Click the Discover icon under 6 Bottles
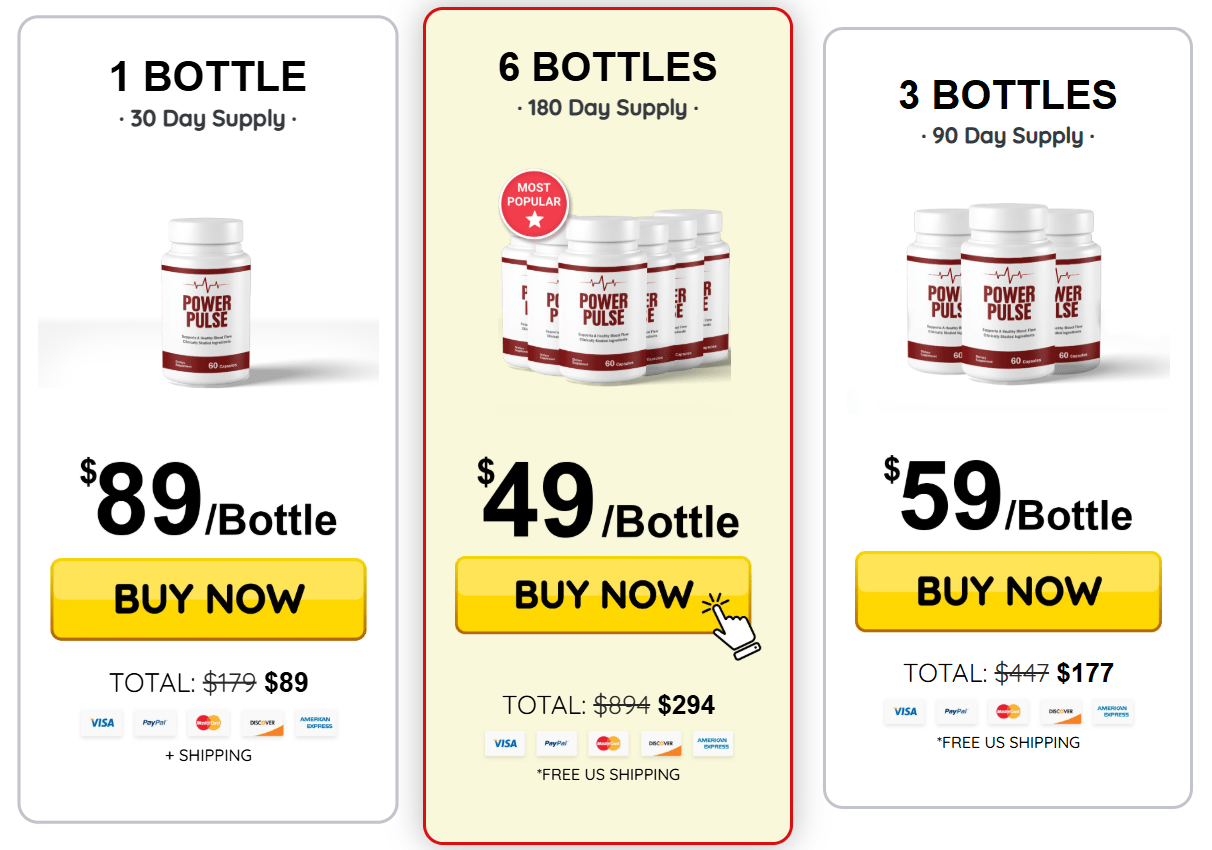The width and height of the screenshot is (1212, 850). click(x=661, y=743)
